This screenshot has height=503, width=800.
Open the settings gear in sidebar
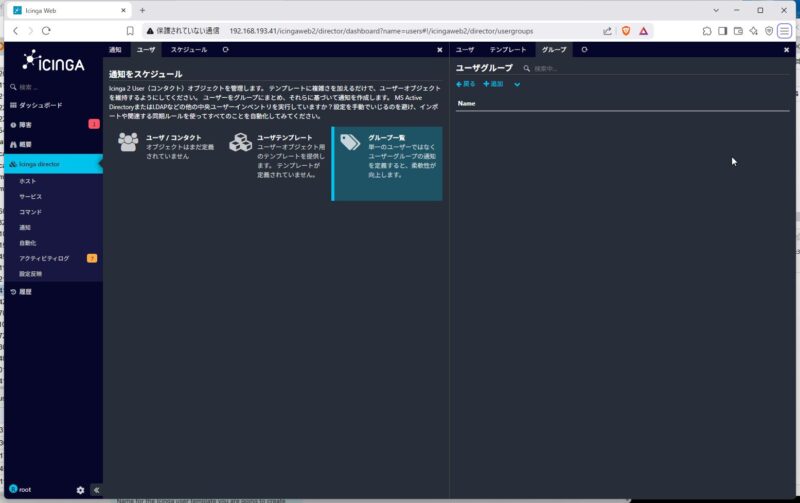coord(80,490)
